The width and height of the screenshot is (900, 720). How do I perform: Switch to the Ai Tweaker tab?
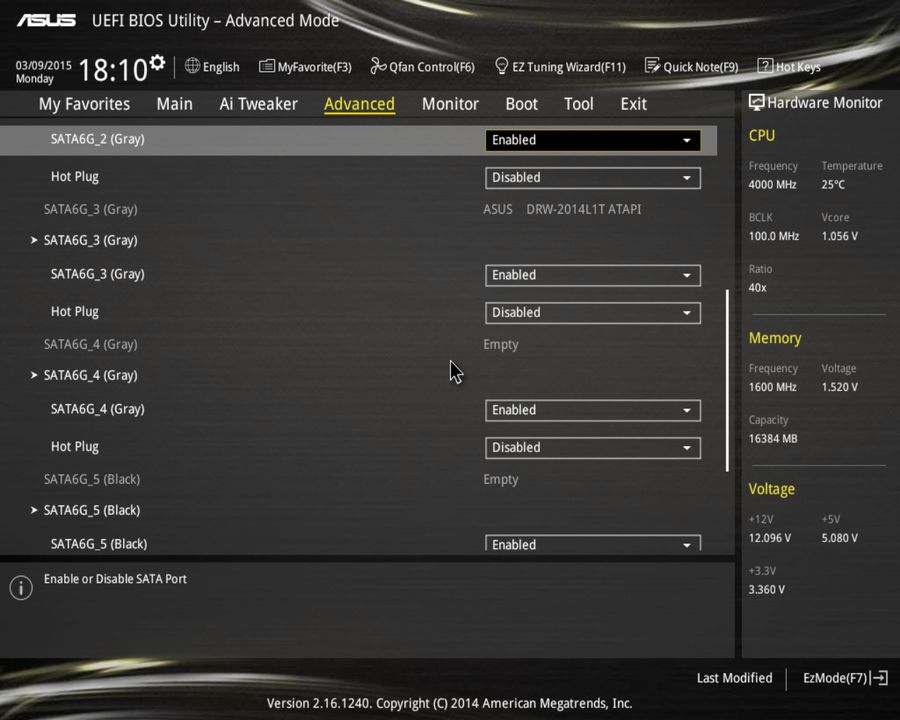click(258, 103)
